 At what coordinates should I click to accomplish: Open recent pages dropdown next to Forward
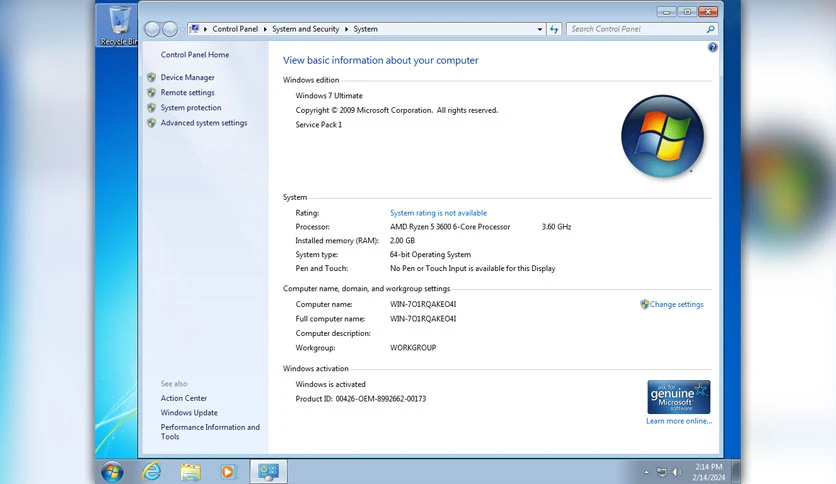(x=182, y=29)
